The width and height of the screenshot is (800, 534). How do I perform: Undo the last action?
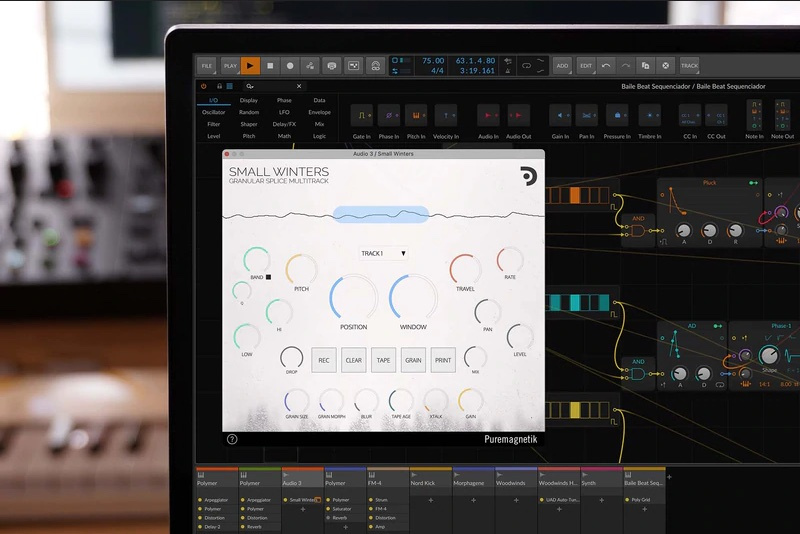click(606, 66)
